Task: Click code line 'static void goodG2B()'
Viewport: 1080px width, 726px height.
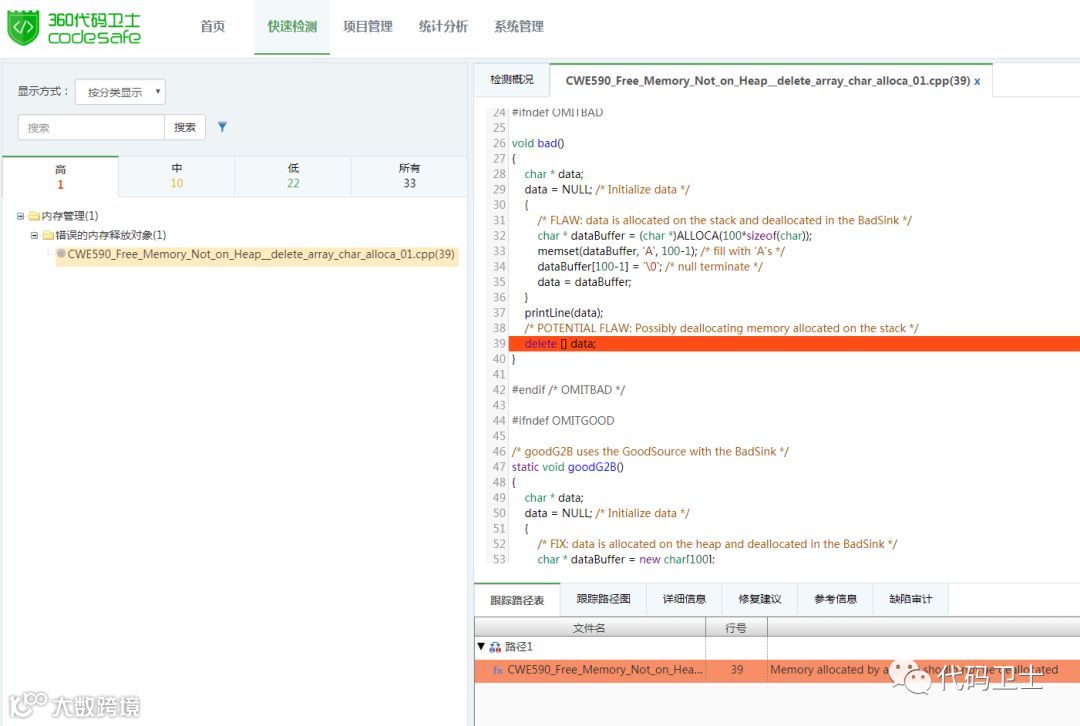Action: pos(568,467)
